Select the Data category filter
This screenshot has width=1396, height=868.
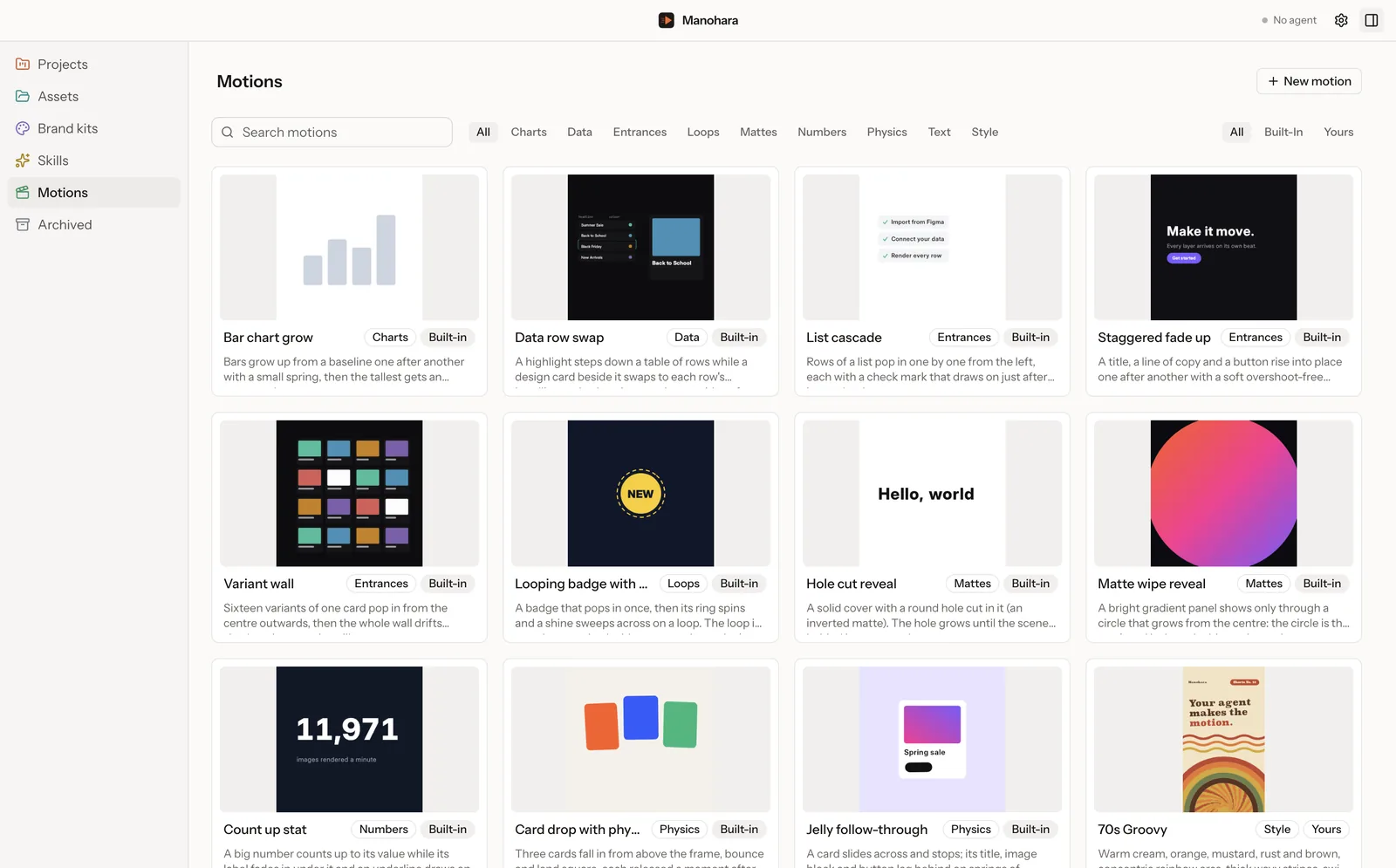coord(579,133)
